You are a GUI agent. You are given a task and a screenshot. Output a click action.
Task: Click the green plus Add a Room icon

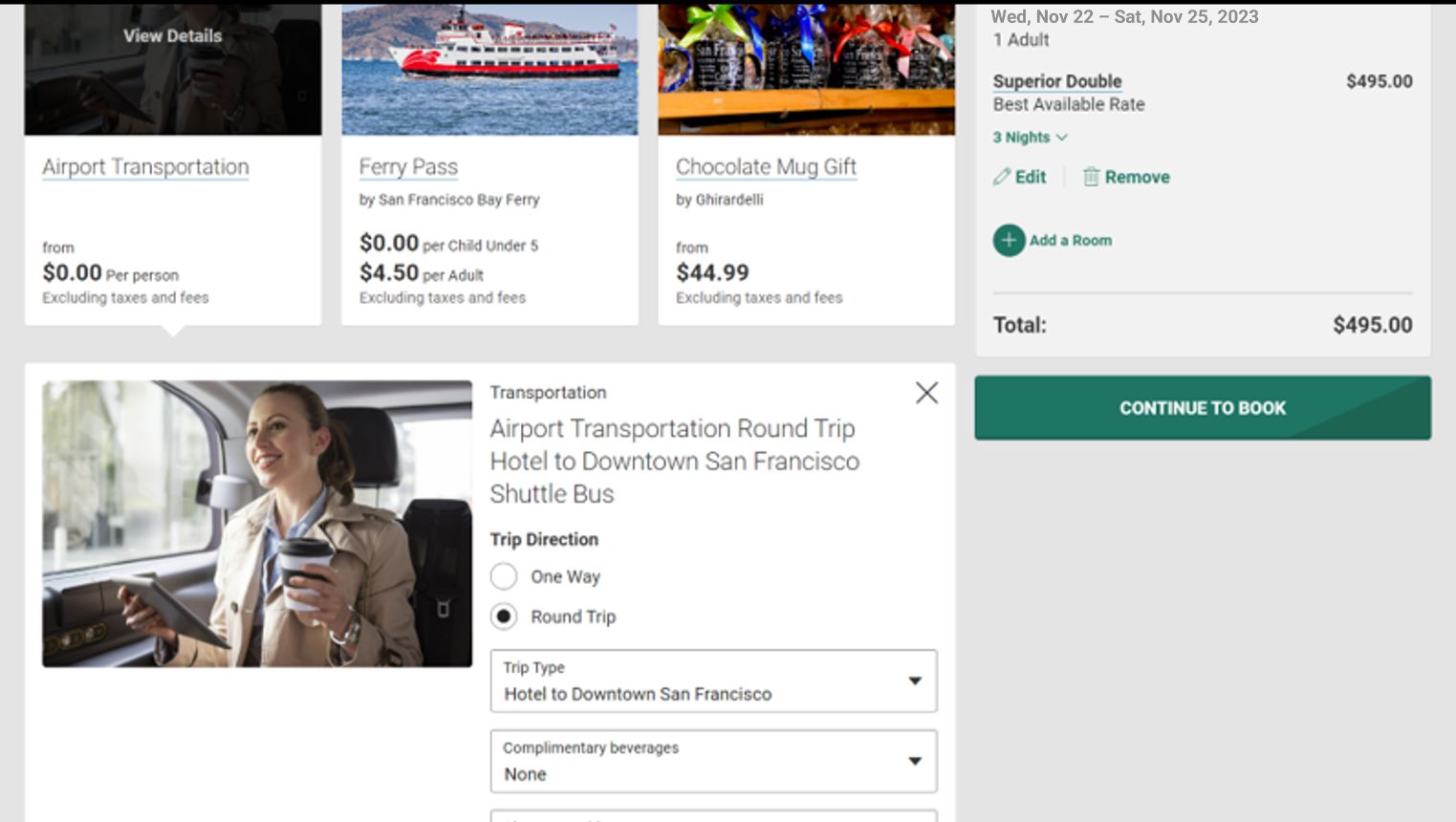click(x=1009, y=240)
